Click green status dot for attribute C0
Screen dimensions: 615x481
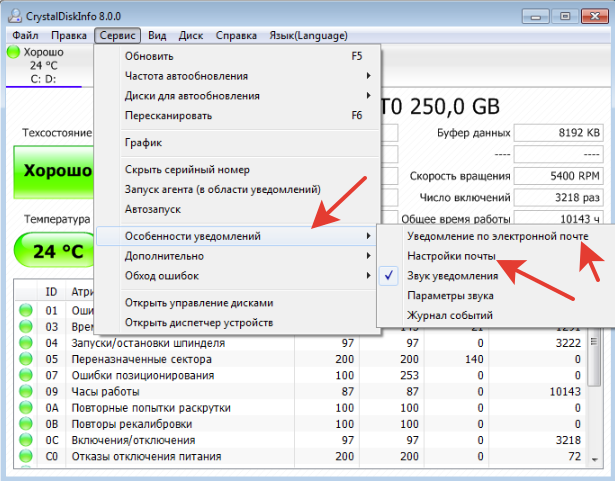[26, 456]
